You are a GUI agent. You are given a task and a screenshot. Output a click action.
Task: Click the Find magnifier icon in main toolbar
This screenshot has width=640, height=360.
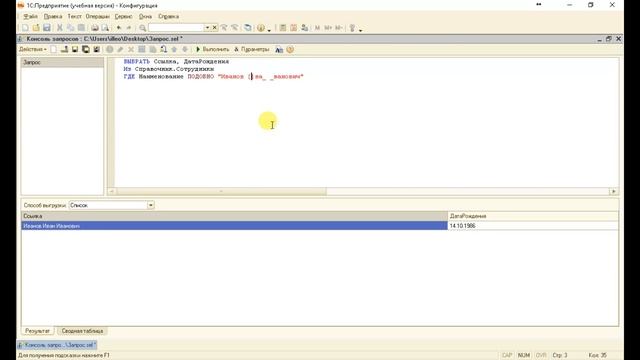pyautogui.click(x=142, y=28)
